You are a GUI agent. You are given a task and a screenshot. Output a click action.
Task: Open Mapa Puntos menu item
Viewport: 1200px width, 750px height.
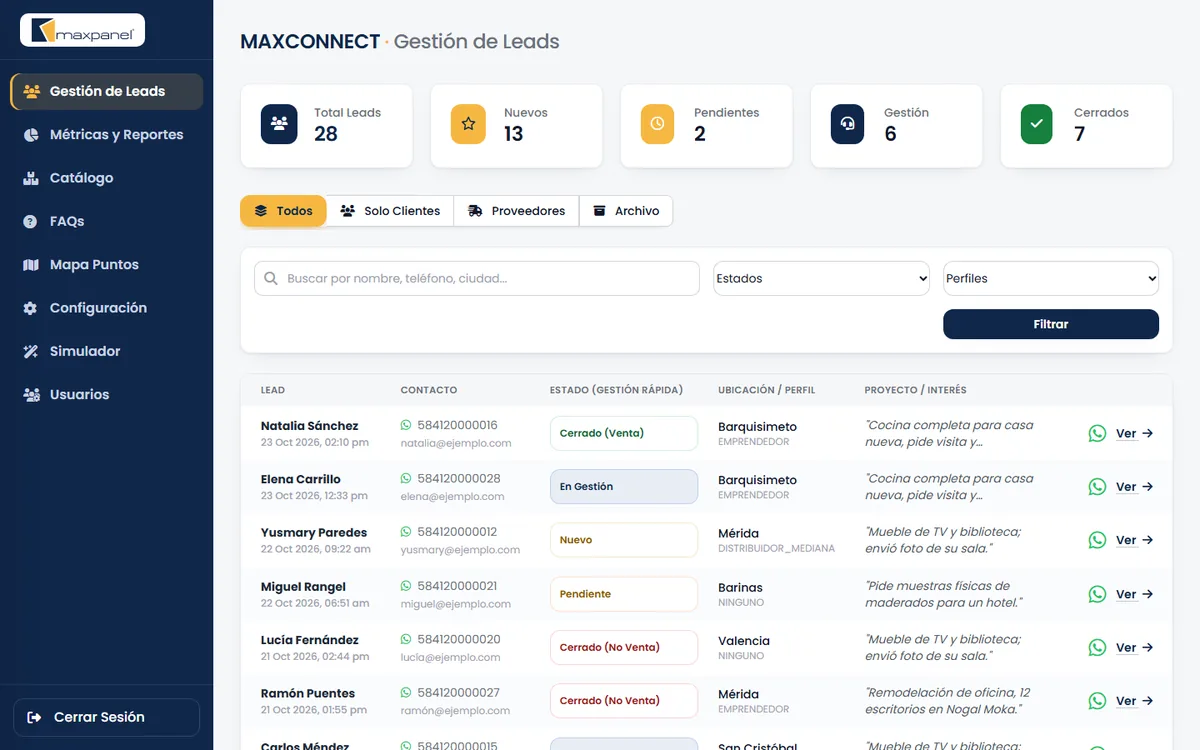[106, 265]
